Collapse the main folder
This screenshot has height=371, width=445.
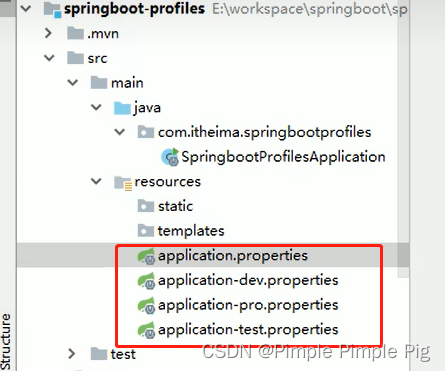coord(73,83)
